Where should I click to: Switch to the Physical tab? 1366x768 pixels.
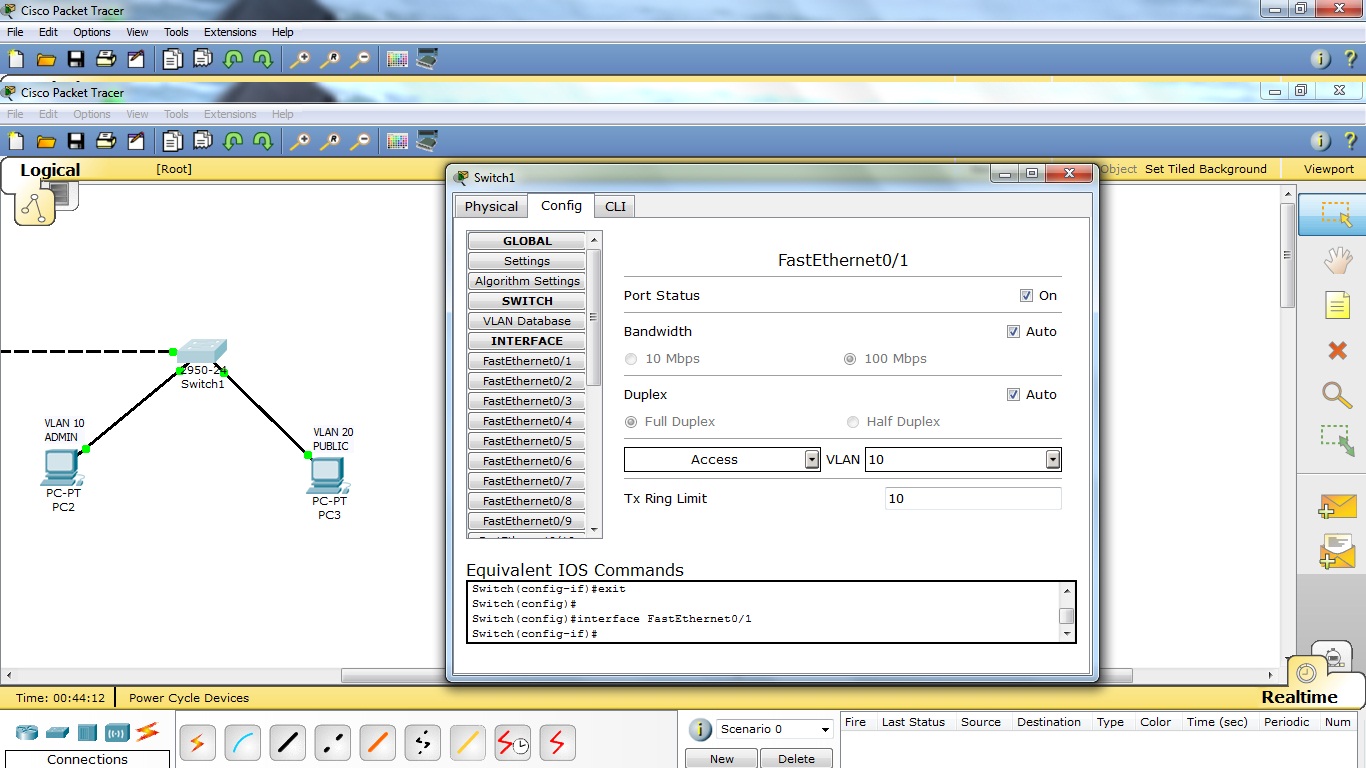click(491, 206)
